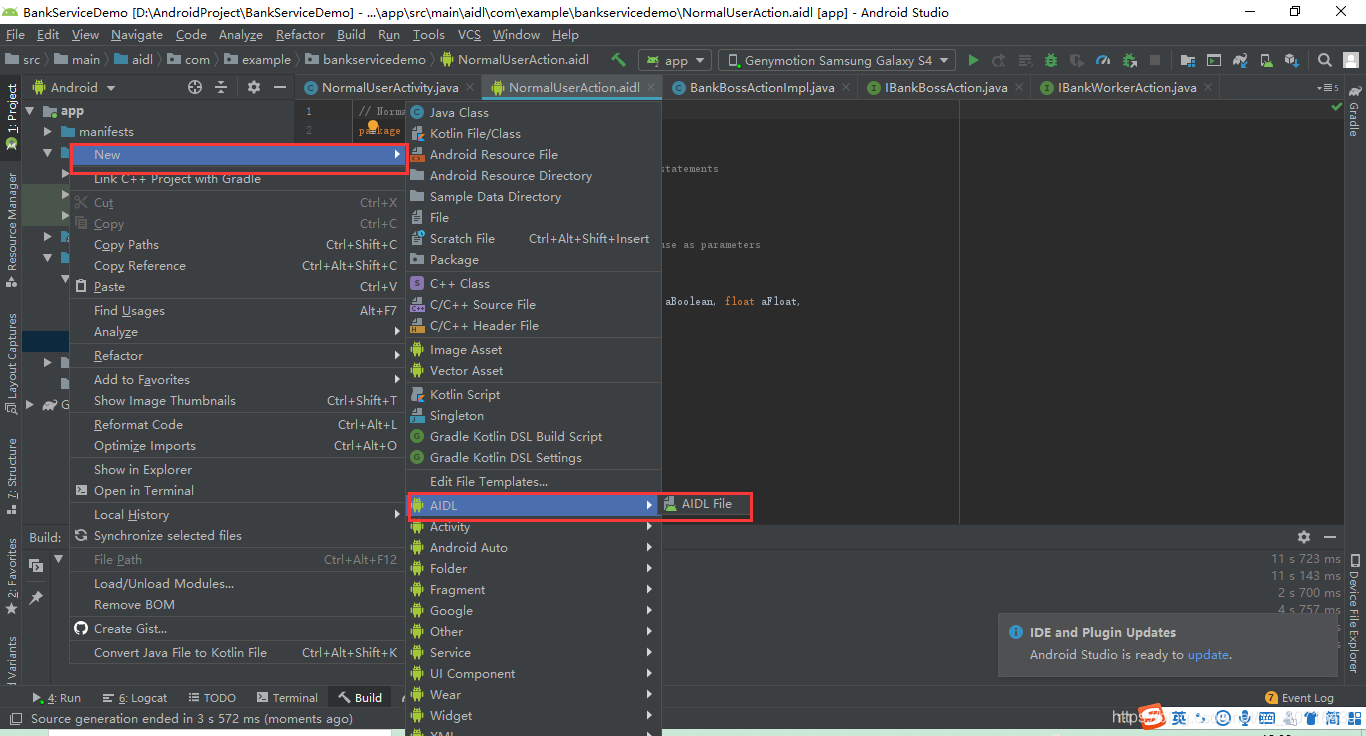Open Project panel settings gear
The width and height of the screenshot is (1366, 736).
coord(254,87)
